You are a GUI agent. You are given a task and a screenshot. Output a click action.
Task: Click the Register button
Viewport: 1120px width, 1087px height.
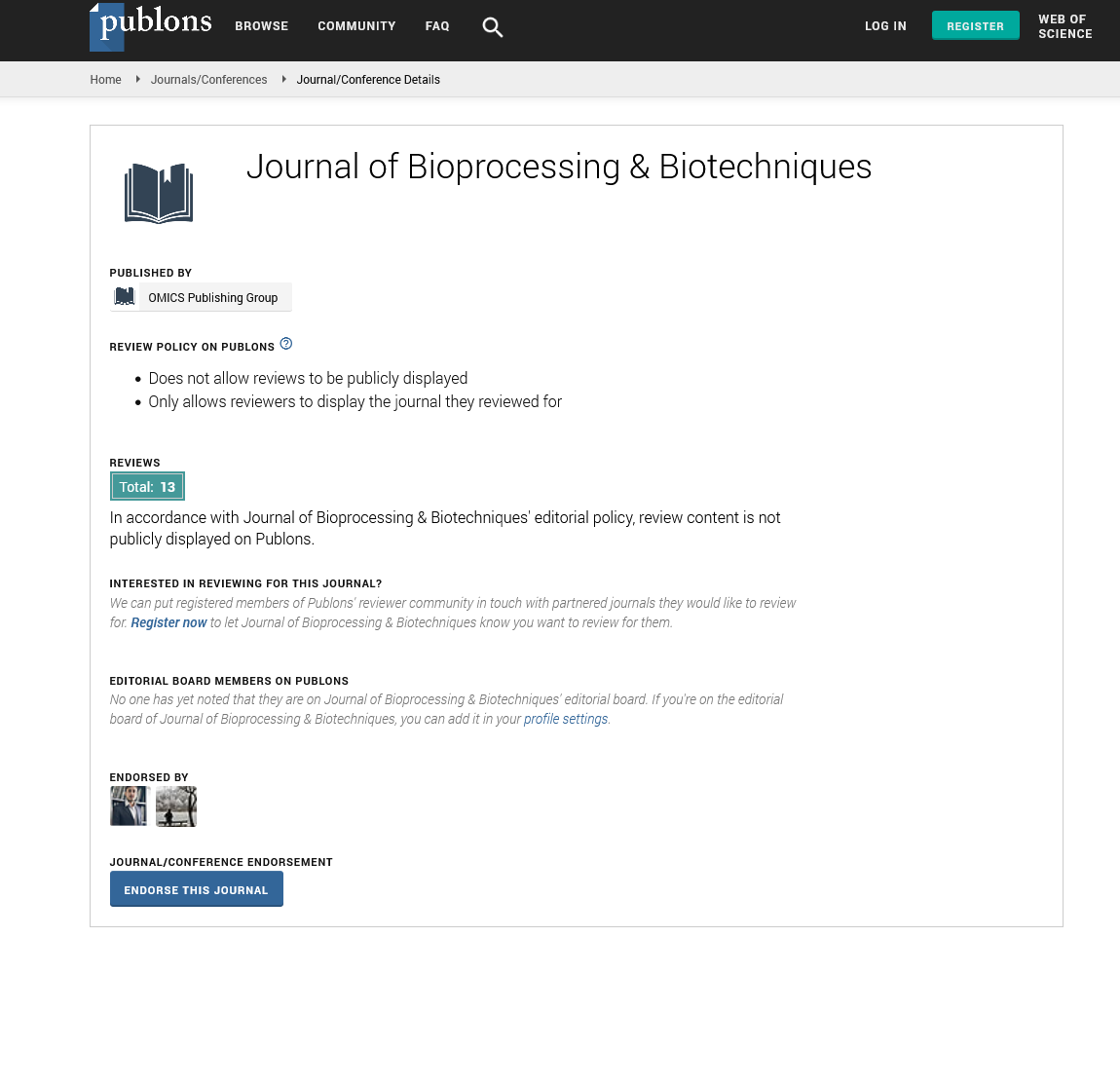[975, 25]
